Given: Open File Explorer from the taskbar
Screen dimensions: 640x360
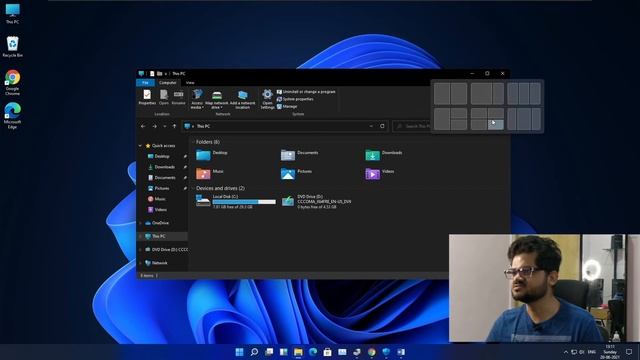Looking at the screenshot, I should click(x=298, y=352).
